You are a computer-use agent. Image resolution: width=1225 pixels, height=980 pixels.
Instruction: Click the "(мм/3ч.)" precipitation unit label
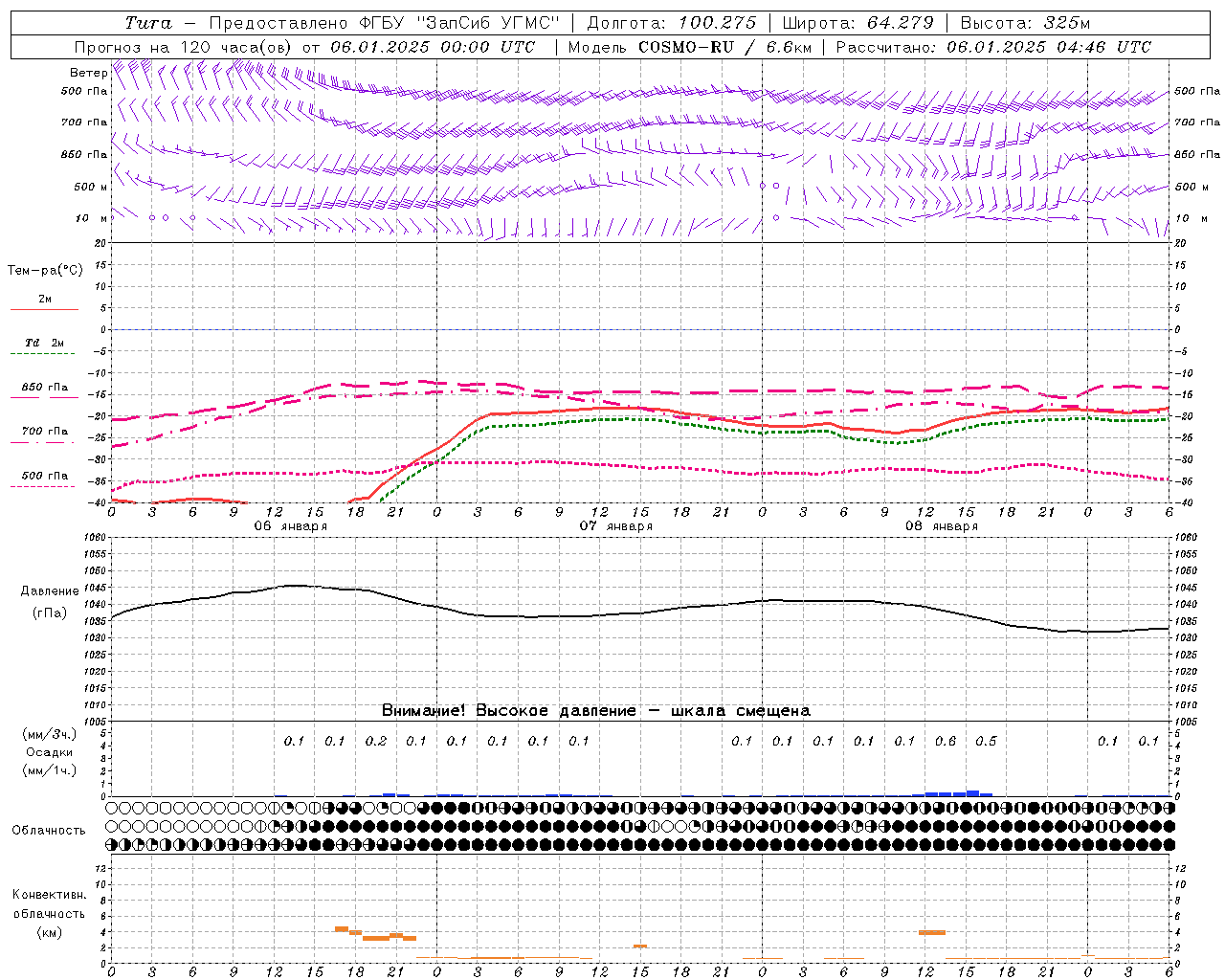[x=50, y=734]
